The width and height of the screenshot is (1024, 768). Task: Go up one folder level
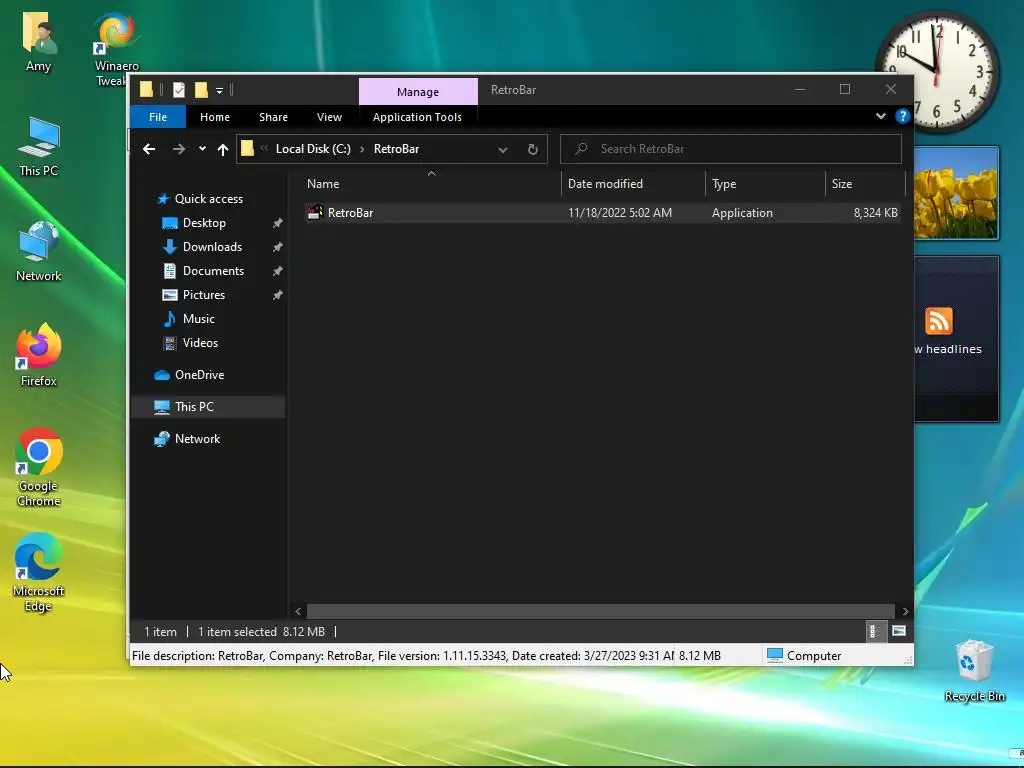point(223,150)
